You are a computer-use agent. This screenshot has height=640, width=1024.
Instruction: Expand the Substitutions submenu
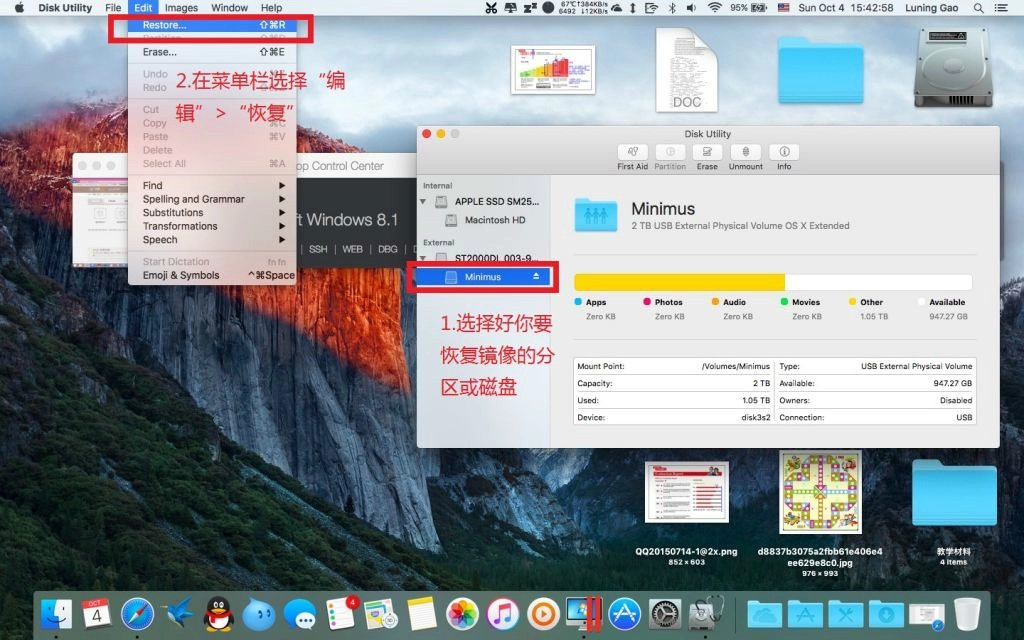point(212,212)
